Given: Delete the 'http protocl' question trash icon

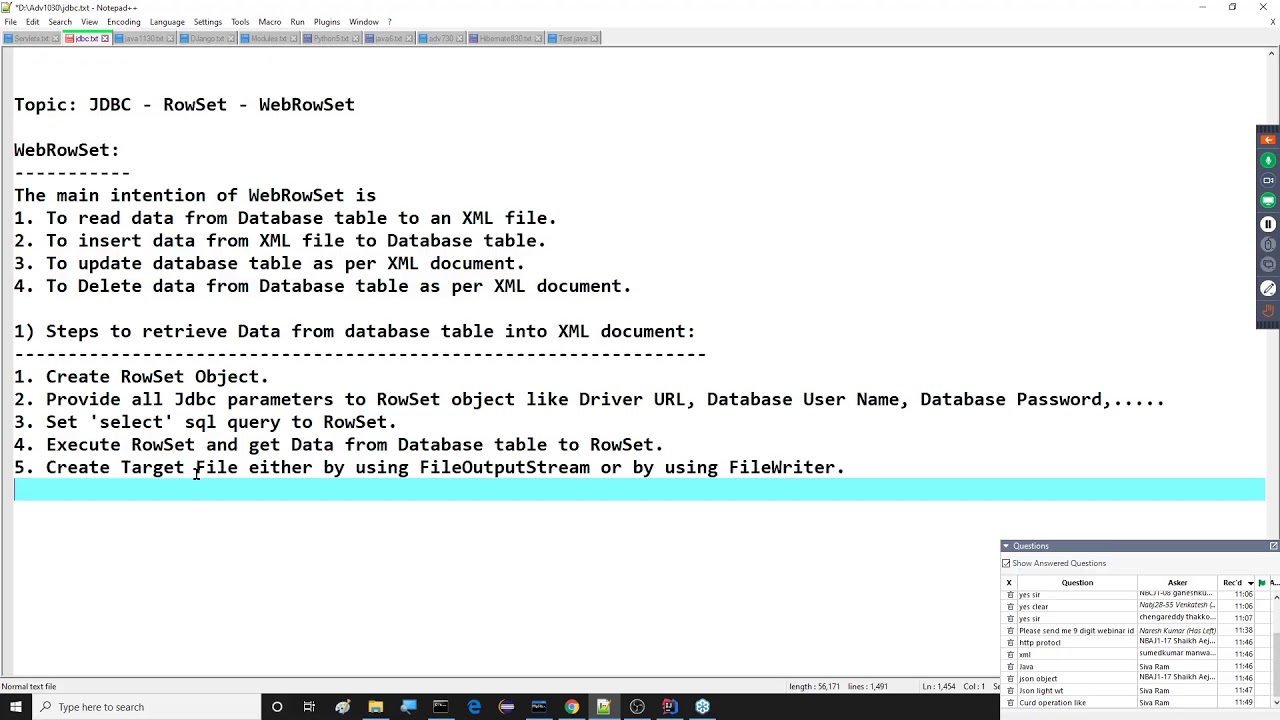Looking at the screenshot, I should tap(1010, 643).
